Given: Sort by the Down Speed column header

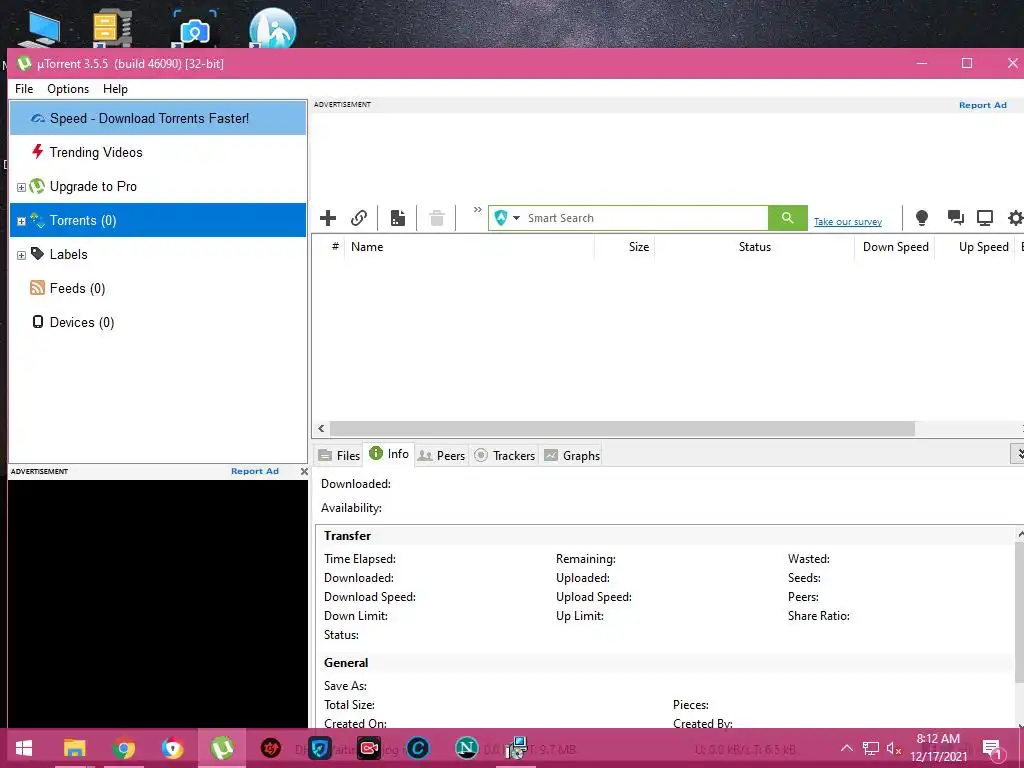Looking at the screenshot, I should [895, 247].
